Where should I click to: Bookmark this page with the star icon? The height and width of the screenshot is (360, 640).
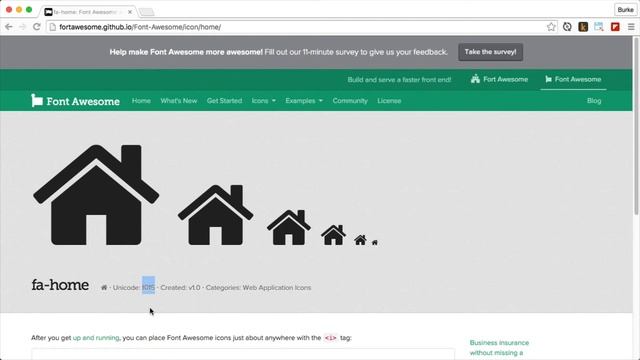(551, 27)
